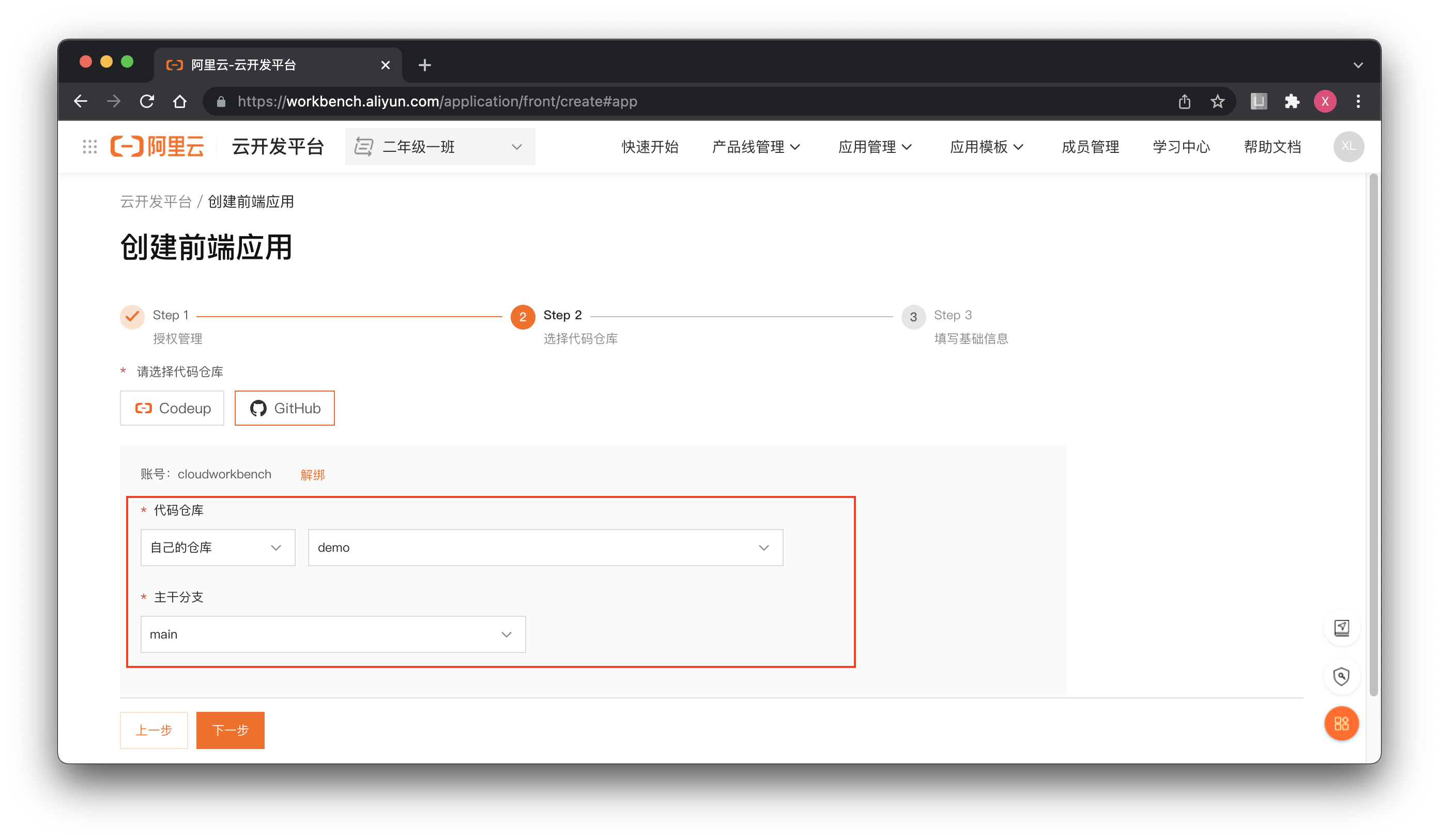1439x840 pixels.
Task: Open the main branch dropdown
Action: (333, 634)
